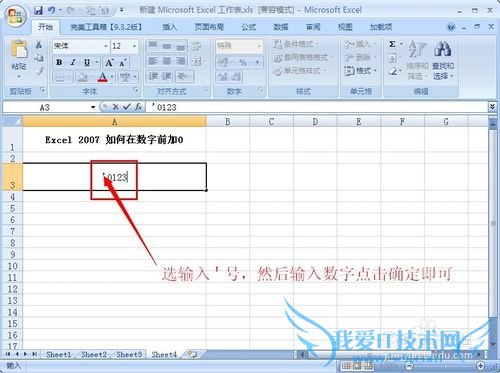This screenshot has height=373, width=500.
Task: Apply the comma thousands separator style
Action: [x=257, y=62]
